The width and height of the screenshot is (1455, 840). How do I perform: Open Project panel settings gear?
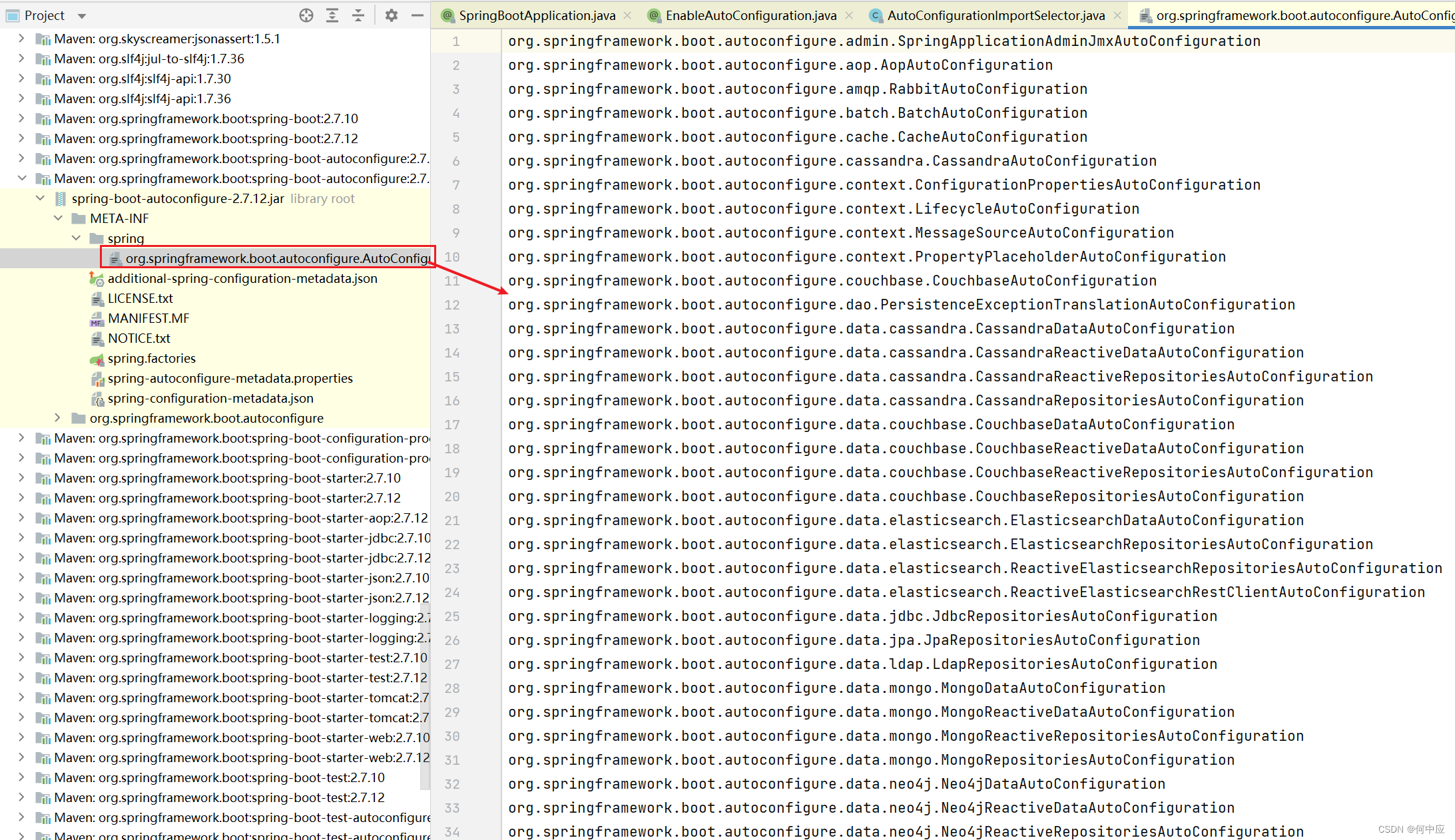(x=392, y=15)
